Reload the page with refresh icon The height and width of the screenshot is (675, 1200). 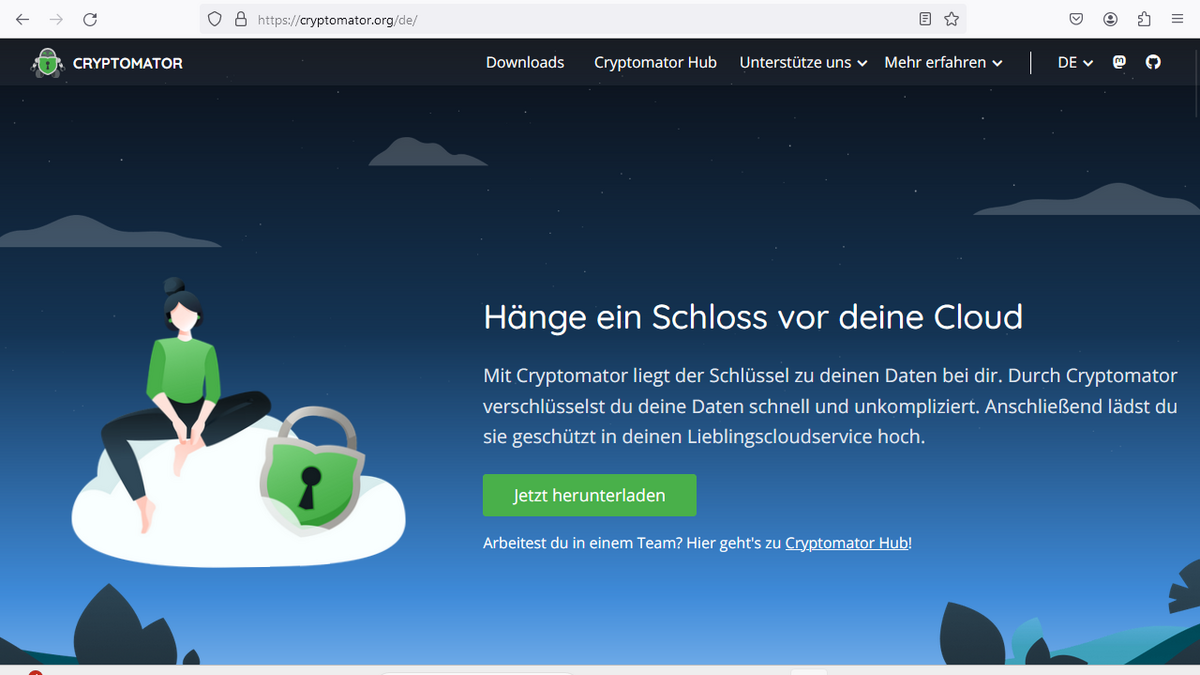tap(90, 19)
